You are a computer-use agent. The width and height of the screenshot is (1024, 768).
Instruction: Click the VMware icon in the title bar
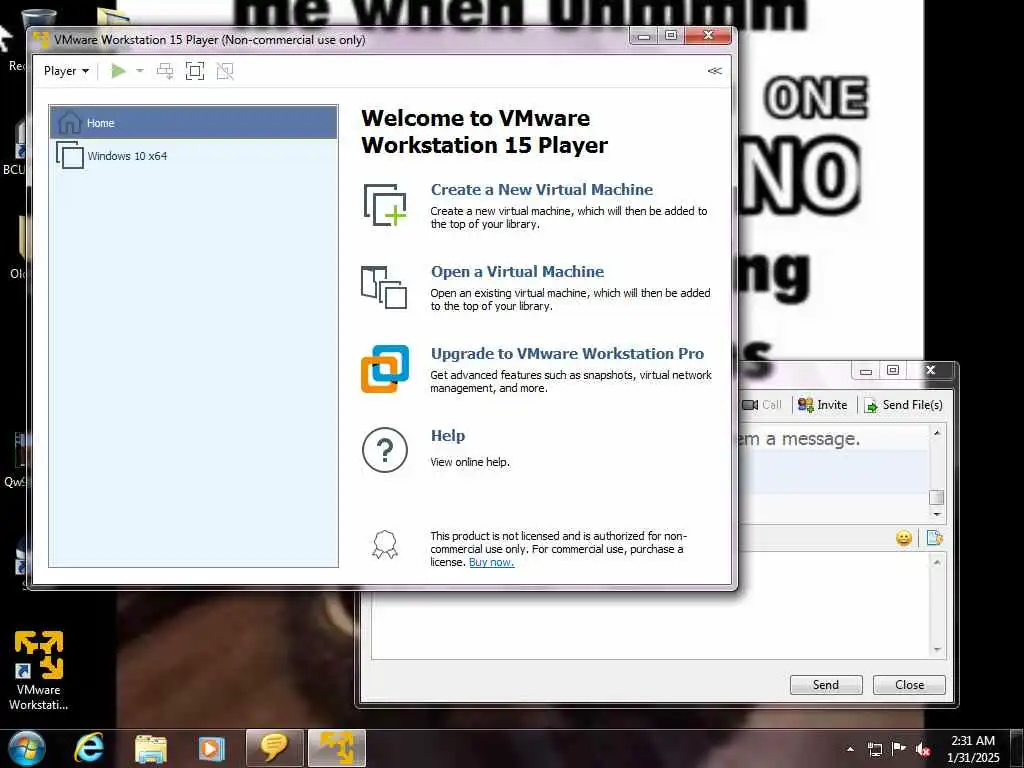pos(41,39)
